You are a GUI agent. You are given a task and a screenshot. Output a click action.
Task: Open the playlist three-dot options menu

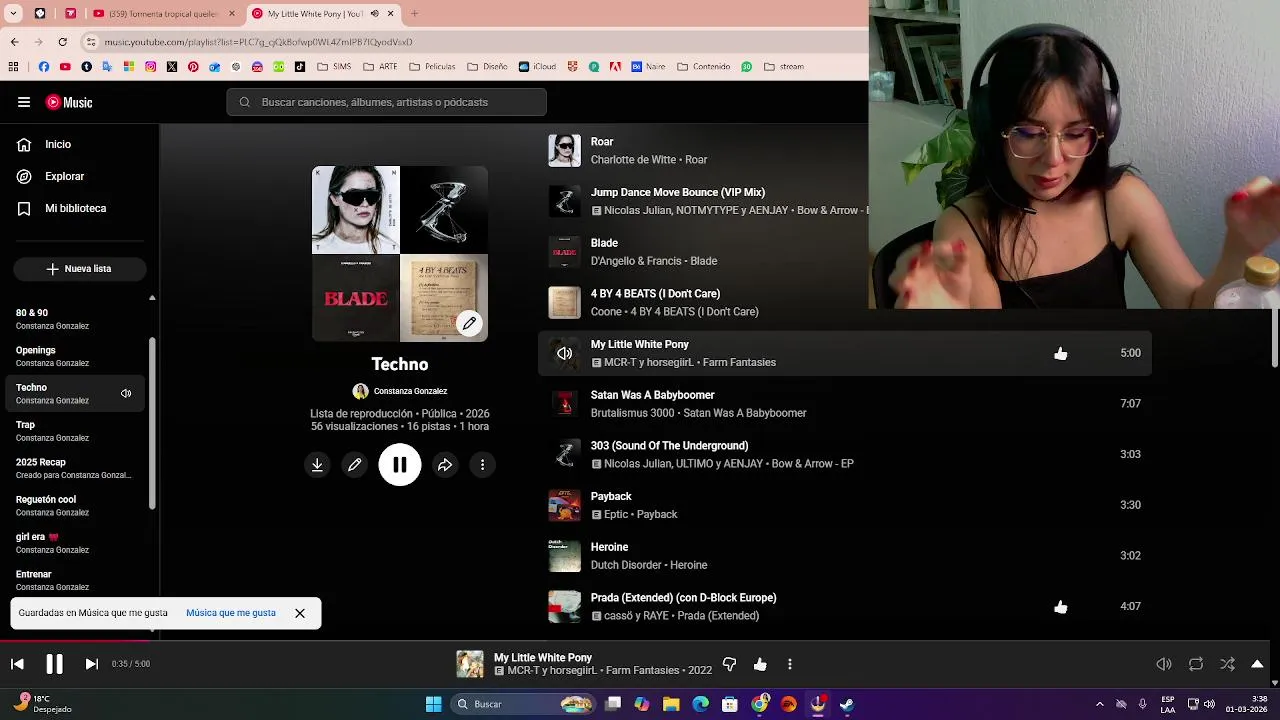482,465
